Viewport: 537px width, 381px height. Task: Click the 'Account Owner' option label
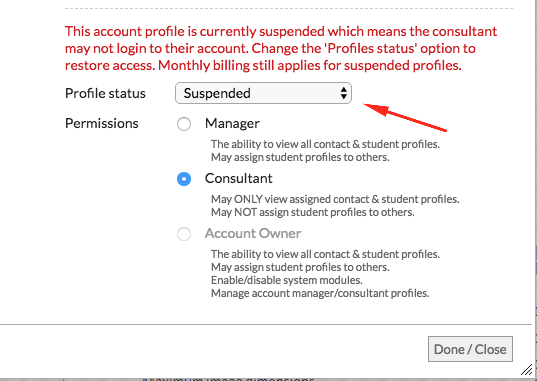[253, 233]
